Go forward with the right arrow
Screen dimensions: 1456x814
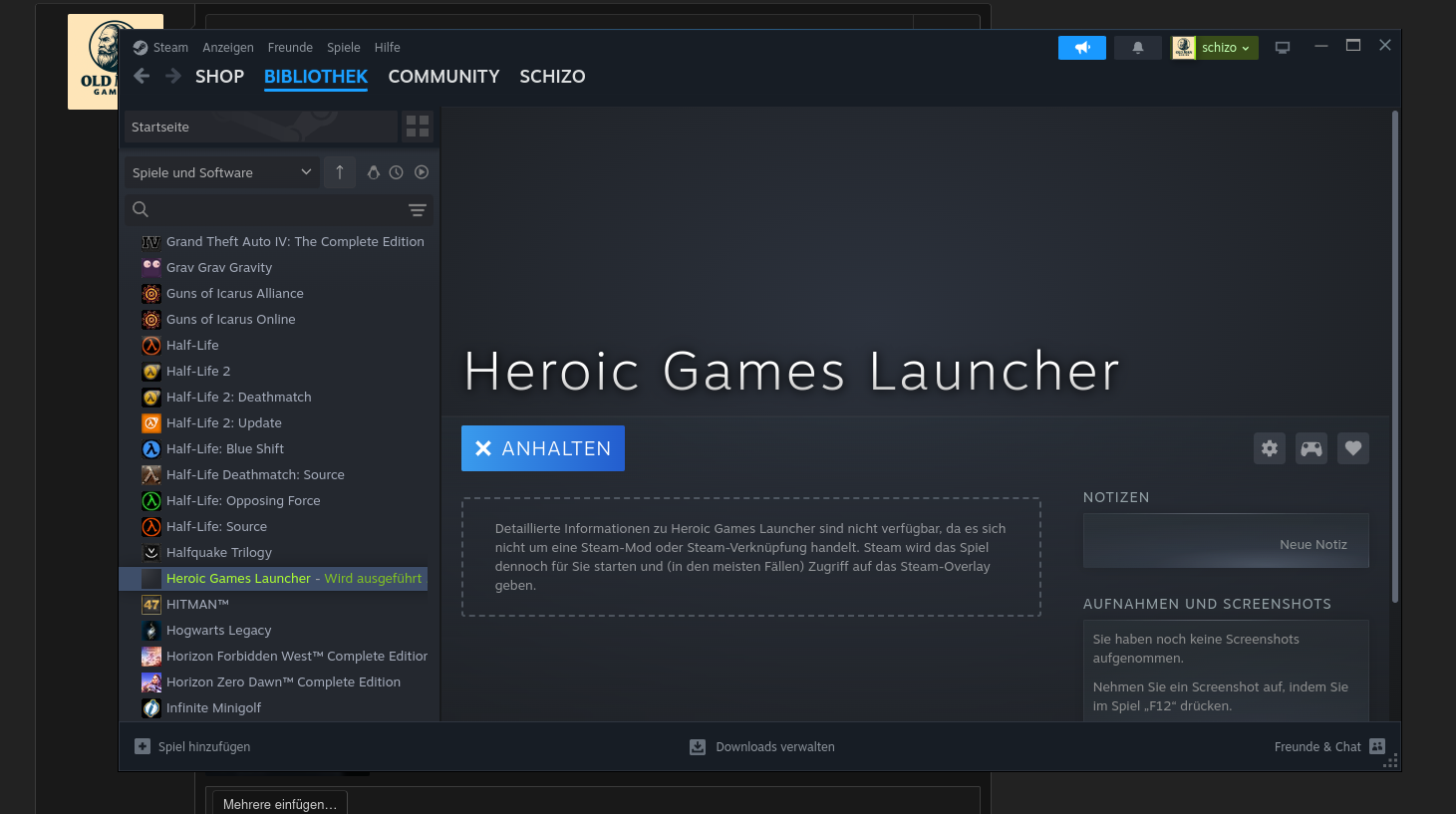[x=173, y=76]
